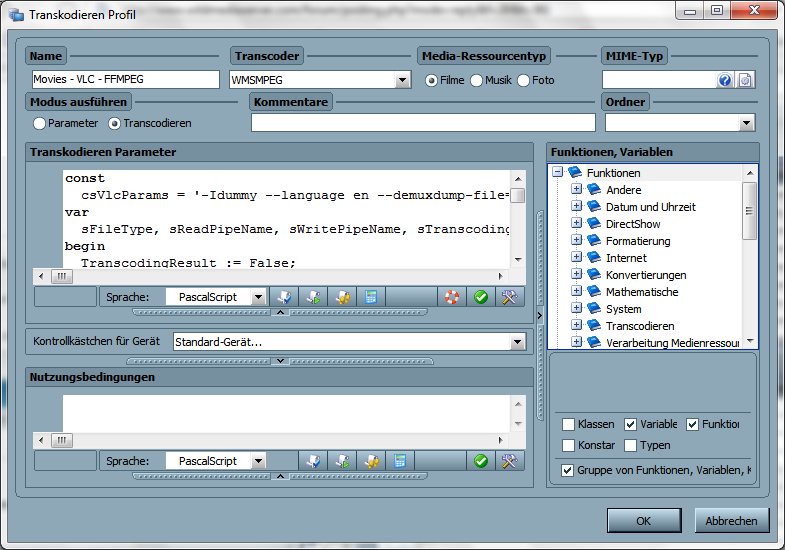The image size is (785, 550).
Task: Expand the DirectShow tree node
Action: (x=577, y=224)
